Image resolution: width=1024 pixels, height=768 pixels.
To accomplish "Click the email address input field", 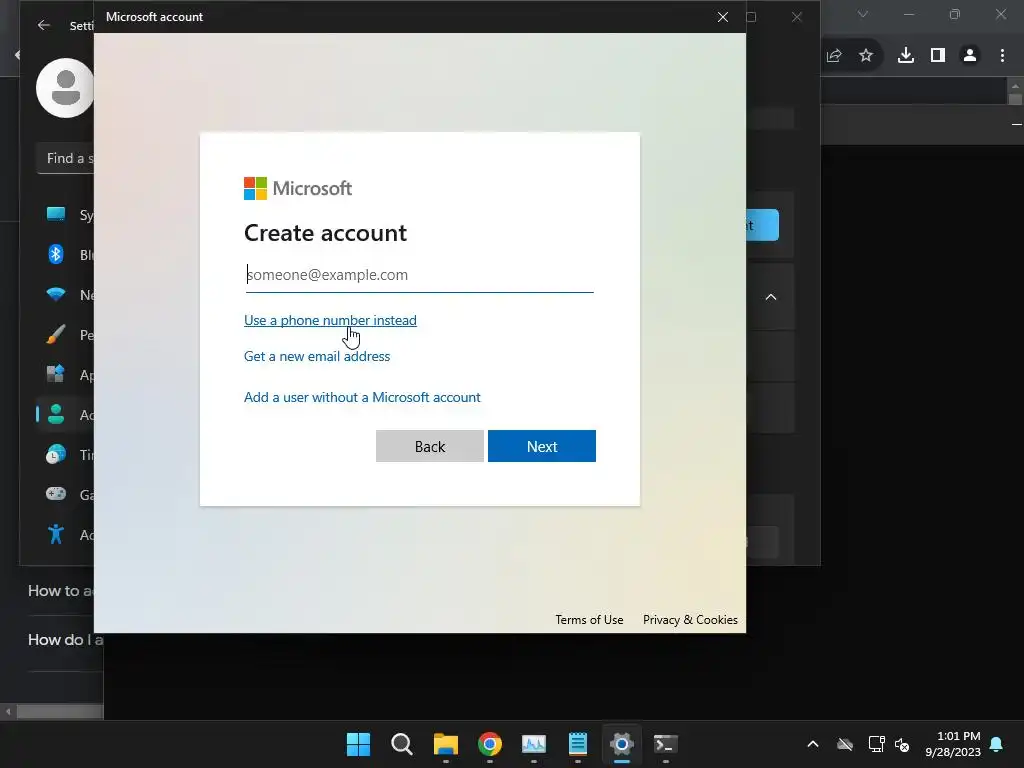I will 419,275.
